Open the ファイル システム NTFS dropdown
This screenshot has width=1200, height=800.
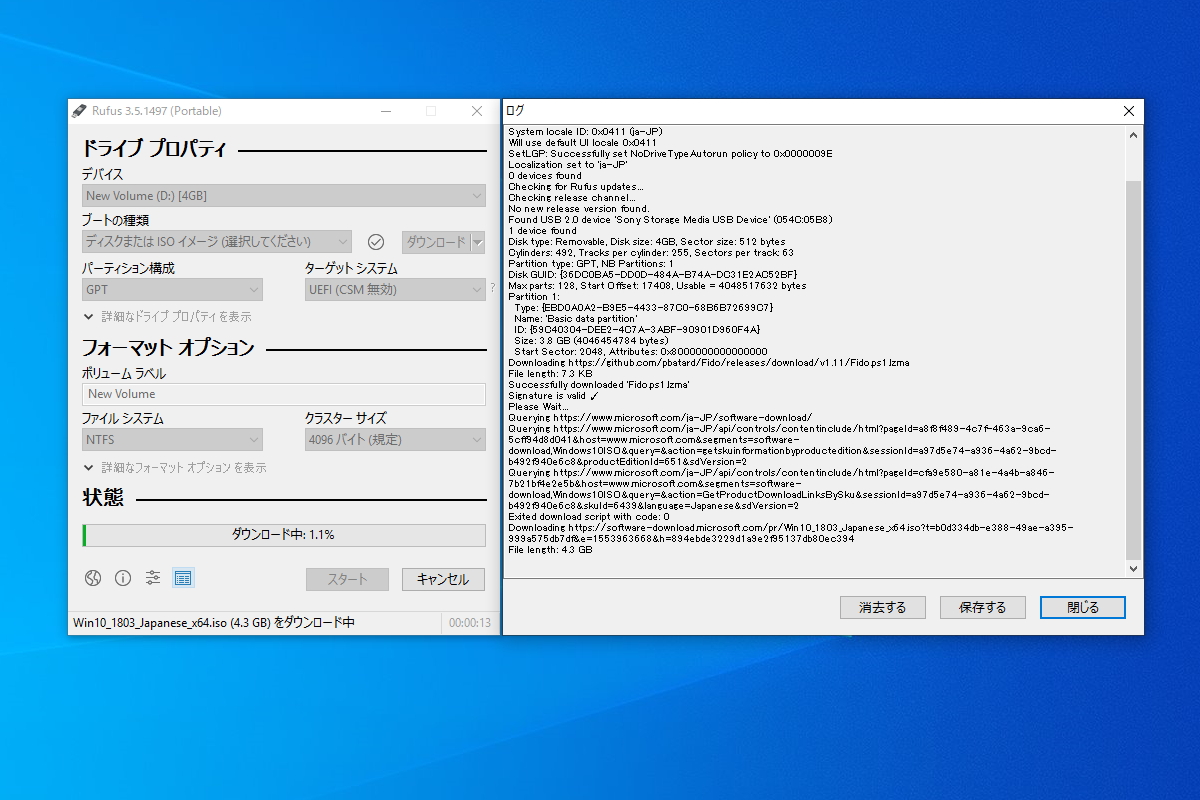pyautogui.click(x=172, y=439)
